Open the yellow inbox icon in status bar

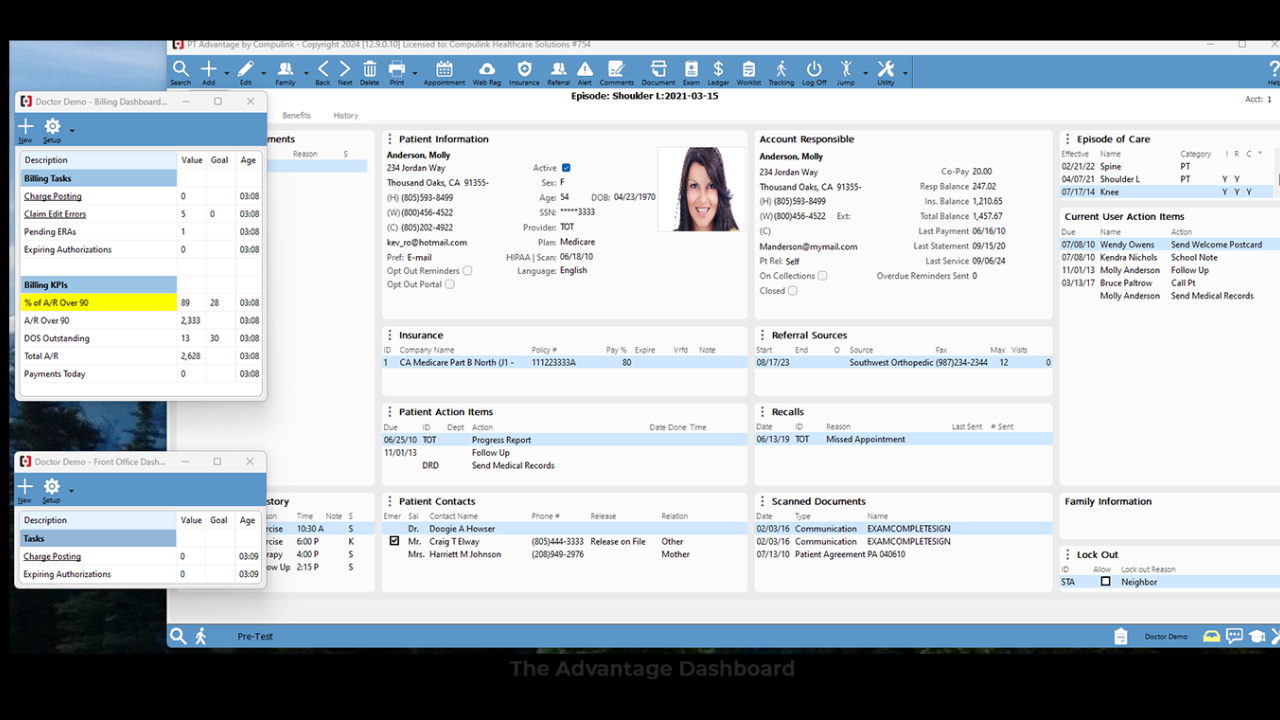(x=1211, y=636)
